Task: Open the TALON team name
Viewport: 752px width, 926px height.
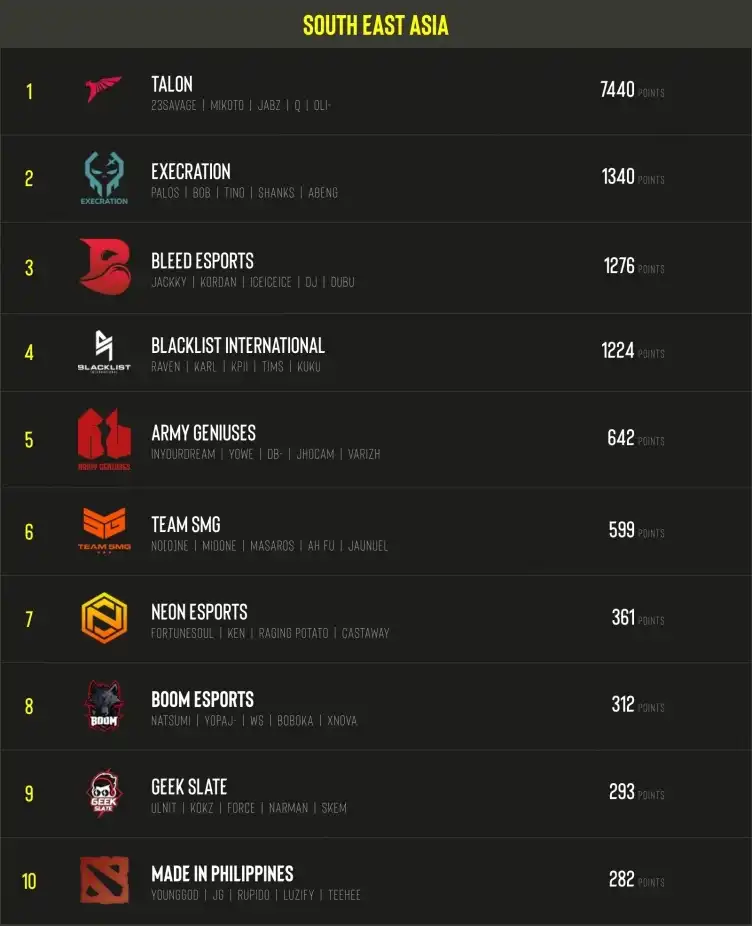Action: (172, 84)
